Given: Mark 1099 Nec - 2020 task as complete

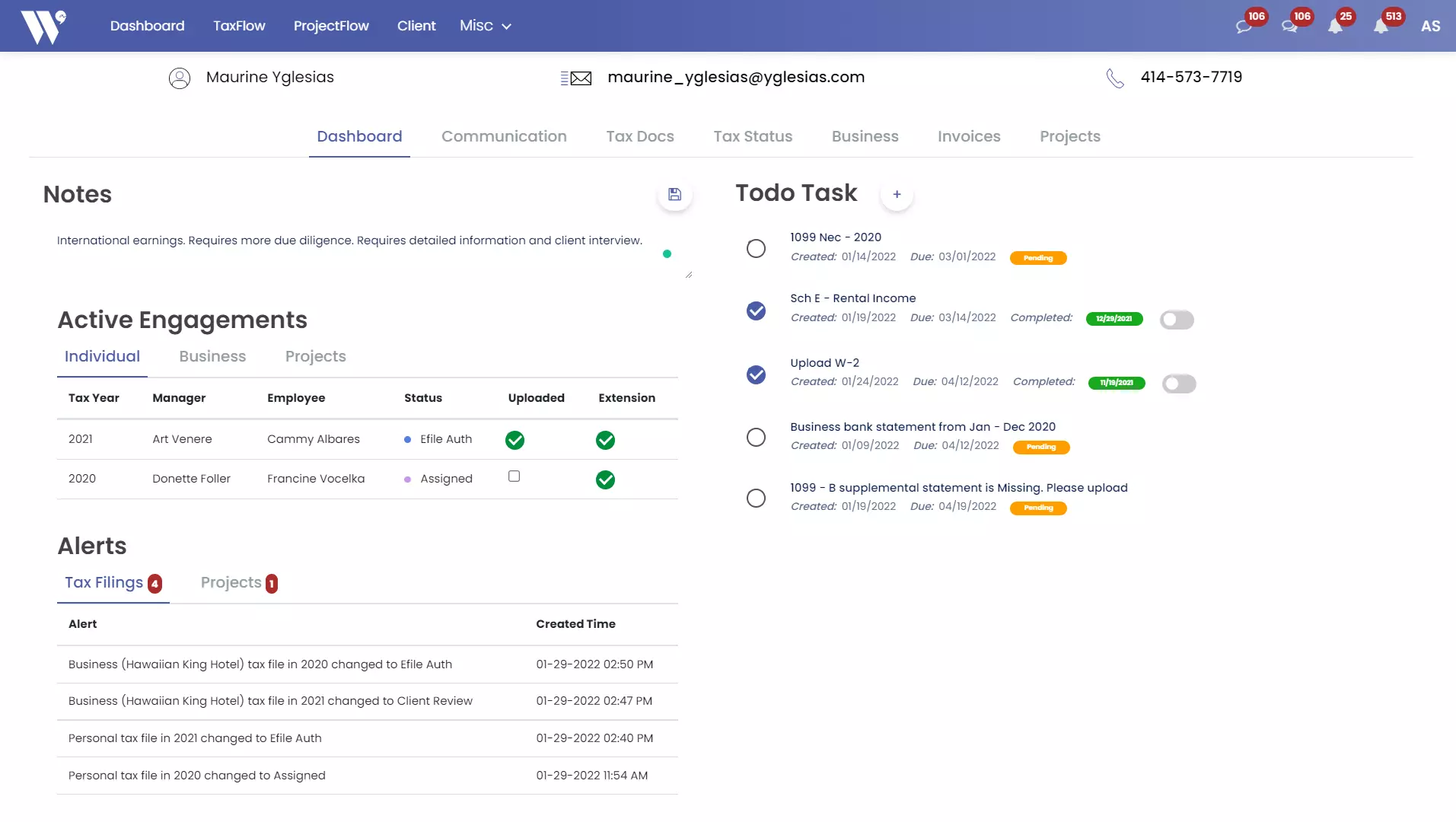Looking at the screenshot, I should click(x=756, y=249).
